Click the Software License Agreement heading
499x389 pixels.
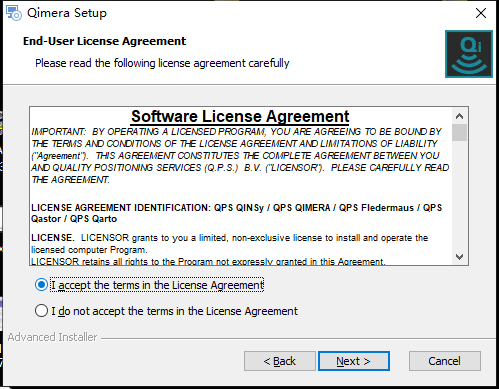click(x=240, y=116)
